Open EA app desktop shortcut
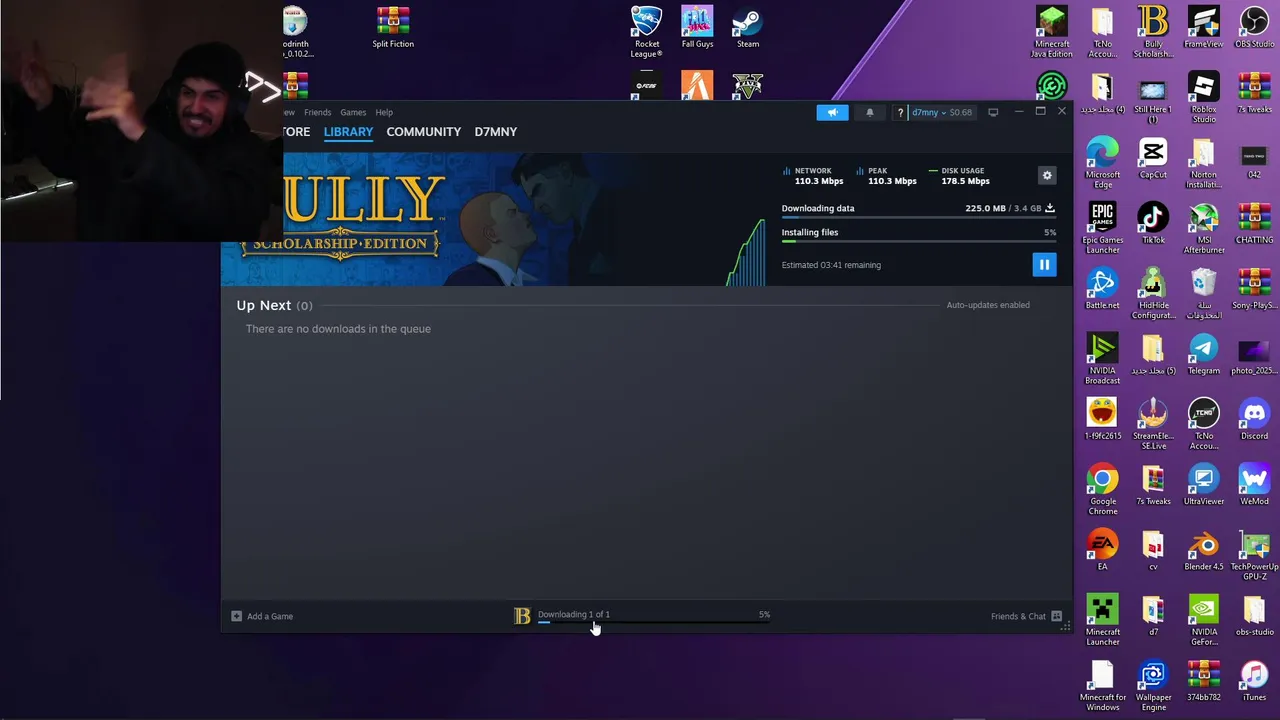The width and height of the screenshot is (1280, 720). pyautogui.click(x=1102, y=550)
